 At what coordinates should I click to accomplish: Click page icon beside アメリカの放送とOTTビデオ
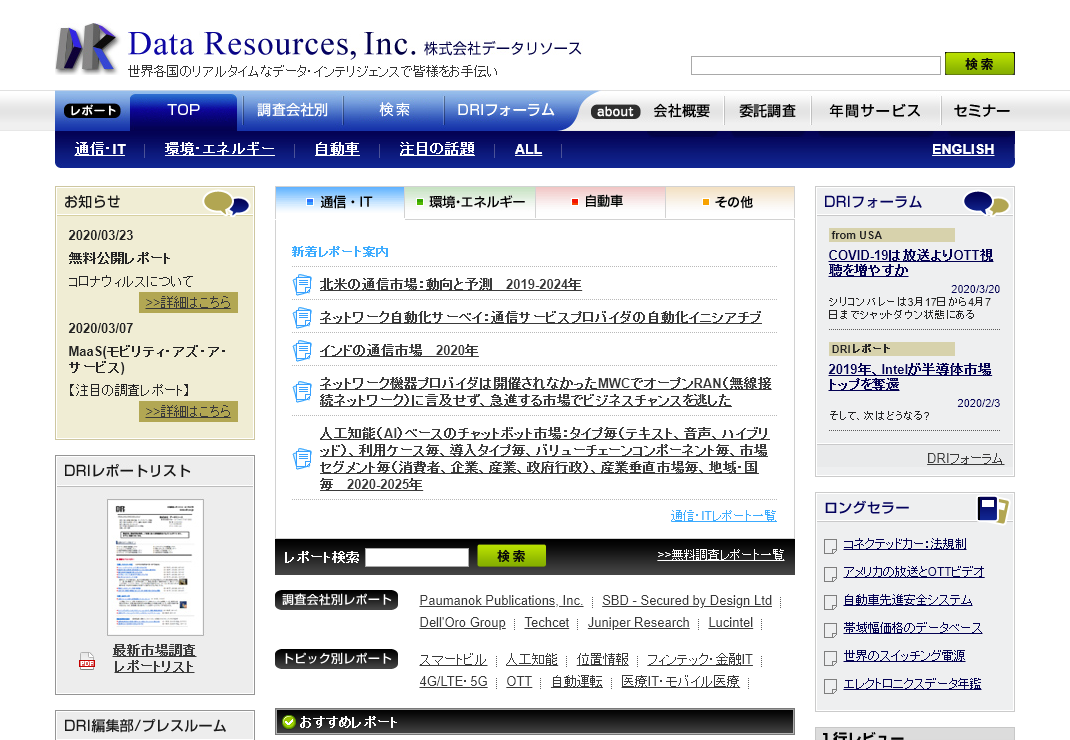pos(830,574)
